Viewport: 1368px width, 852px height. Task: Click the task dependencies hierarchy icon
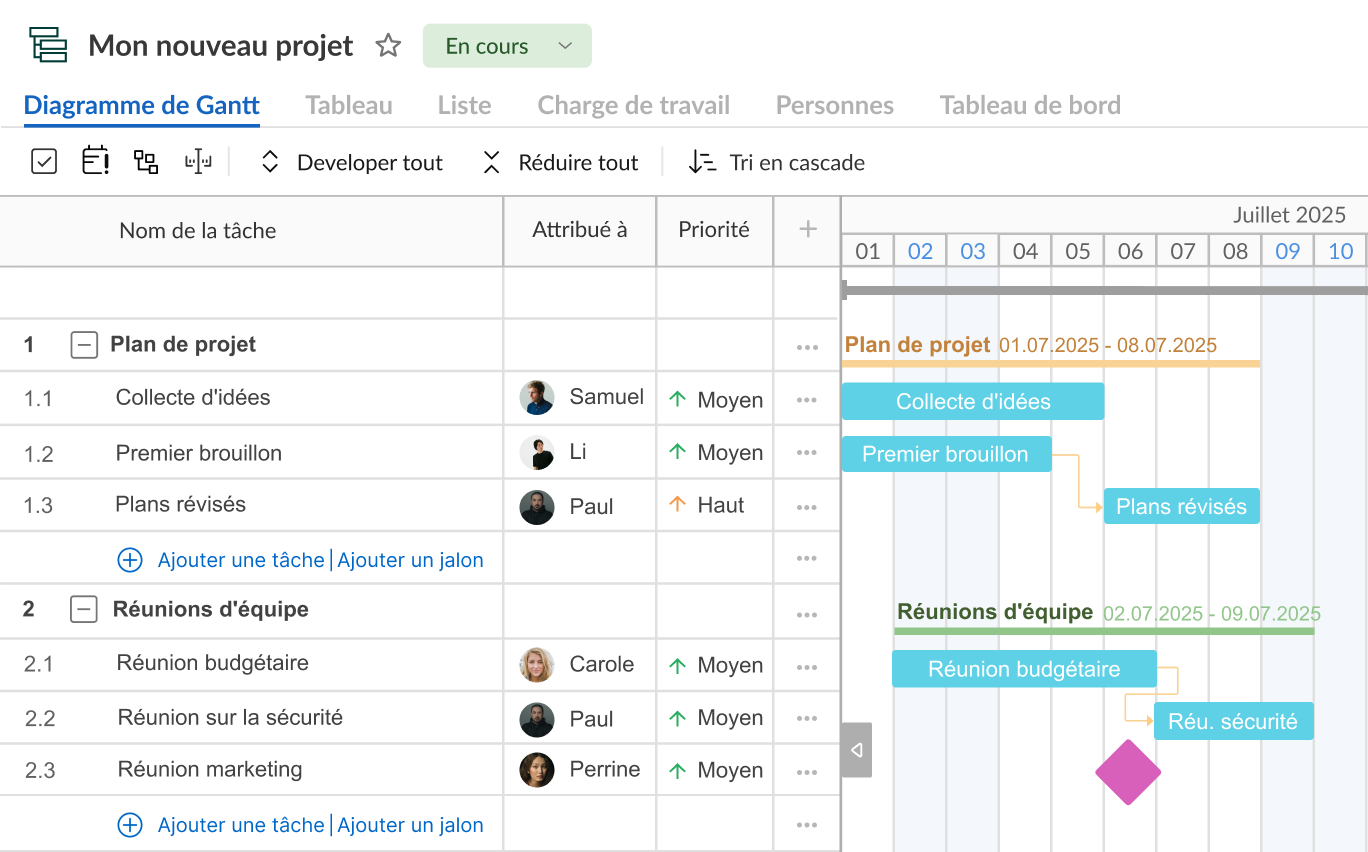(145, 161)
